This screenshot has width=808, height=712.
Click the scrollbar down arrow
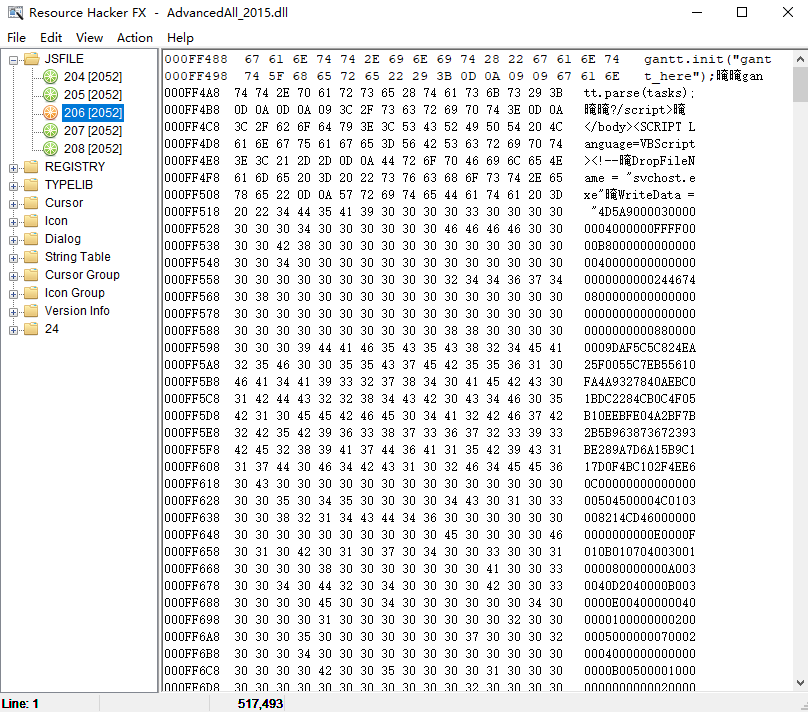[x=800, y=683]
